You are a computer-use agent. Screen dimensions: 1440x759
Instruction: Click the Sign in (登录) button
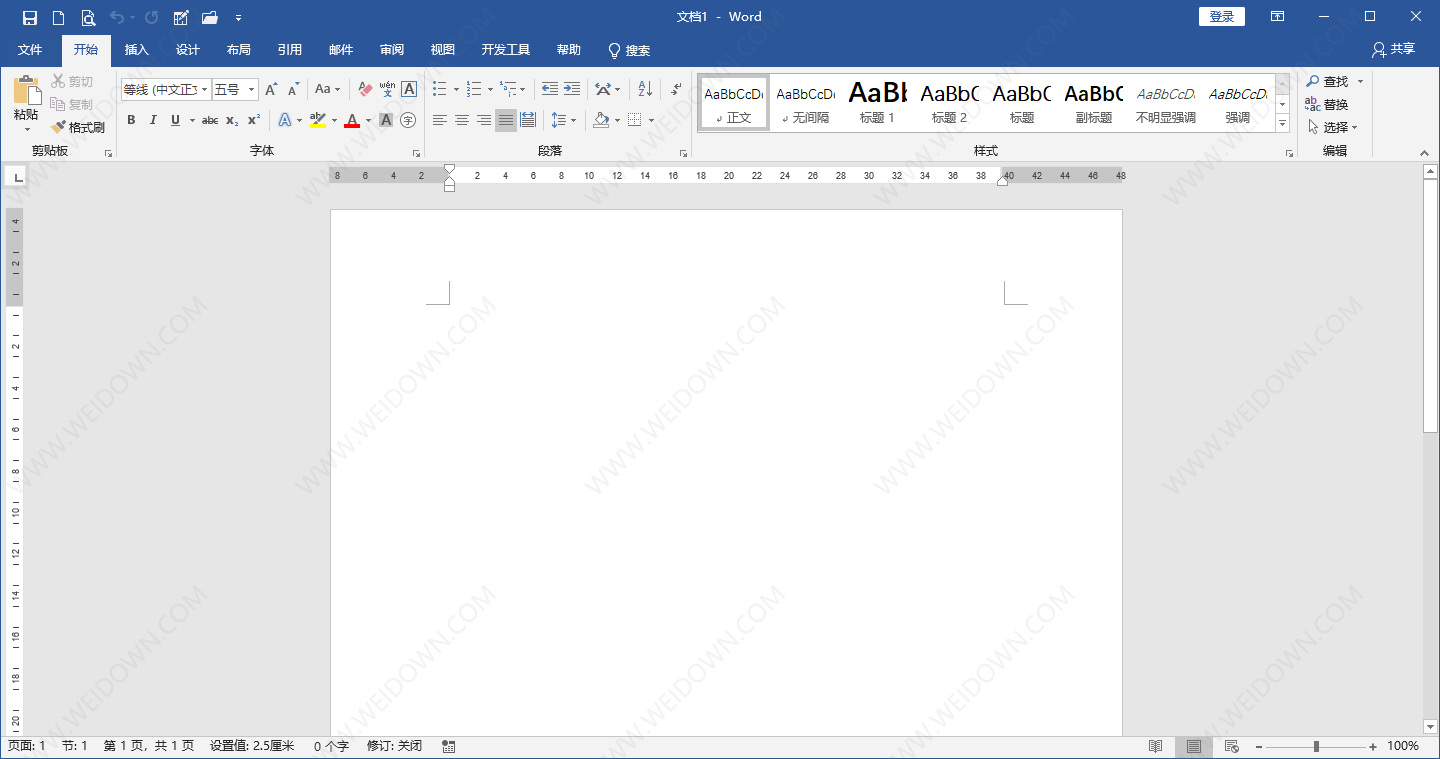pyautogui.click(x=1222, y=17)
